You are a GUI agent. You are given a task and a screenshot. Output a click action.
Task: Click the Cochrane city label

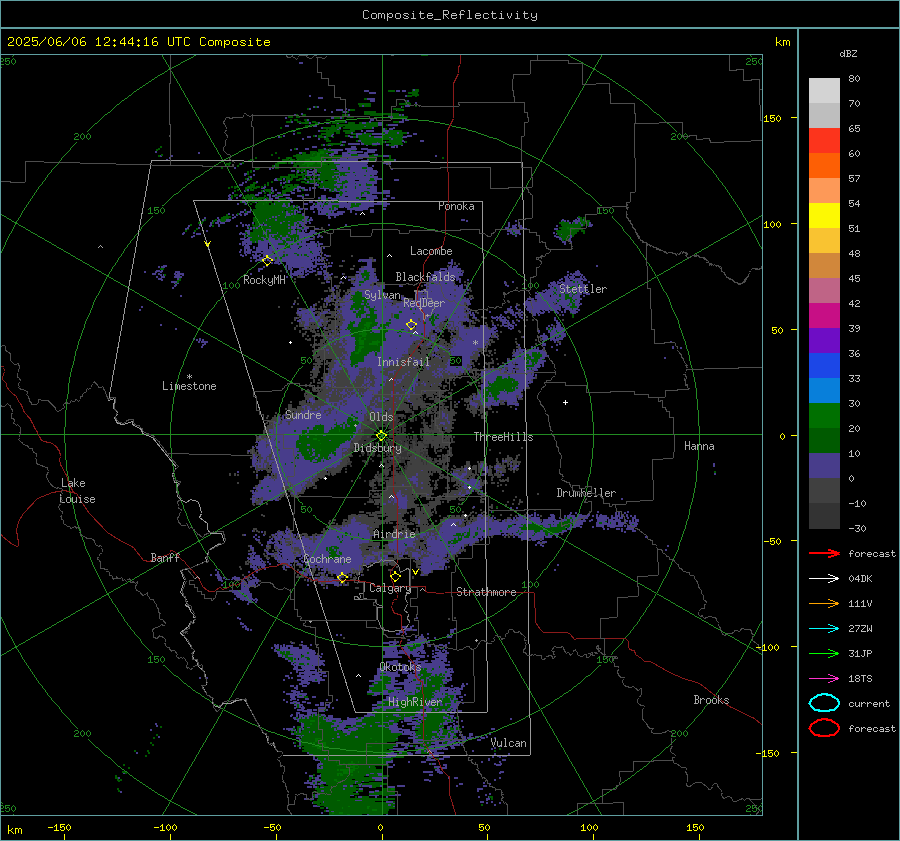(x=327, y=559)
